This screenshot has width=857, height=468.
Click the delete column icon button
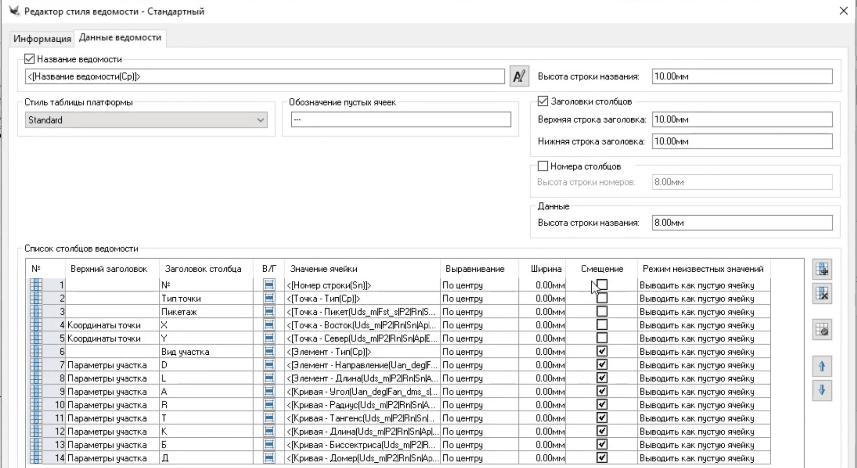pyautogui.click(x=824, y=294)
